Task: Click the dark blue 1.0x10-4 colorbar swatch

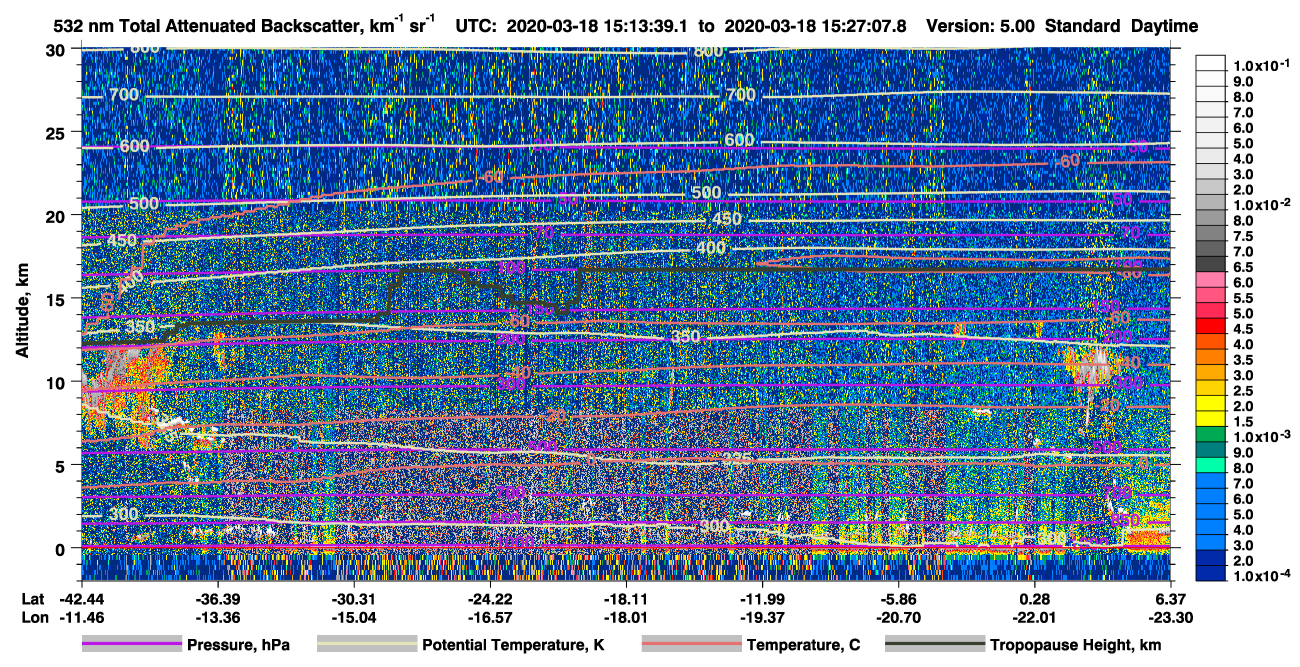Action: [x=1210, y=575]
